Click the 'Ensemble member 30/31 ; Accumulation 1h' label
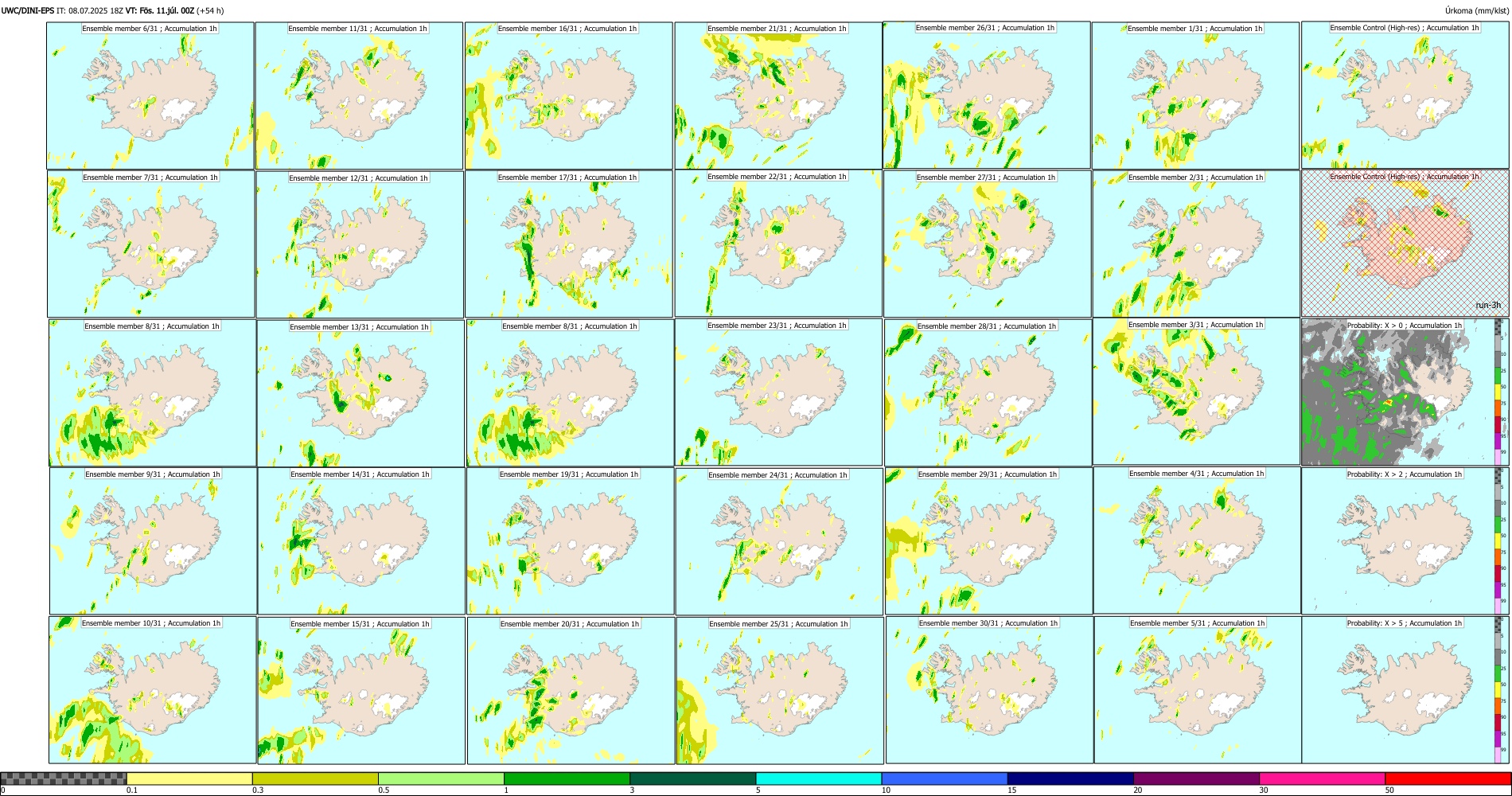This screenshot has height=796, width=1512. point(988,623)
